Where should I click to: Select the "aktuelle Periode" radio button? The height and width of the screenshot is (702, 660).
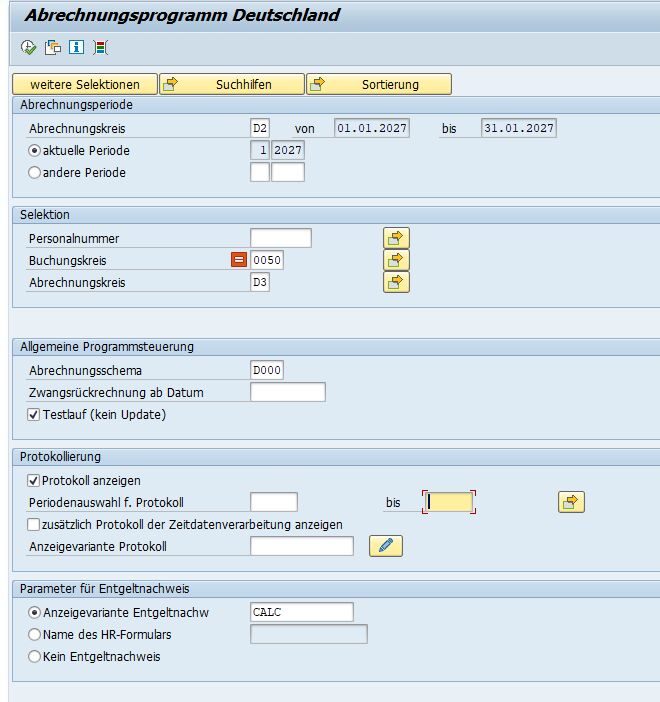tap(34, 150)
